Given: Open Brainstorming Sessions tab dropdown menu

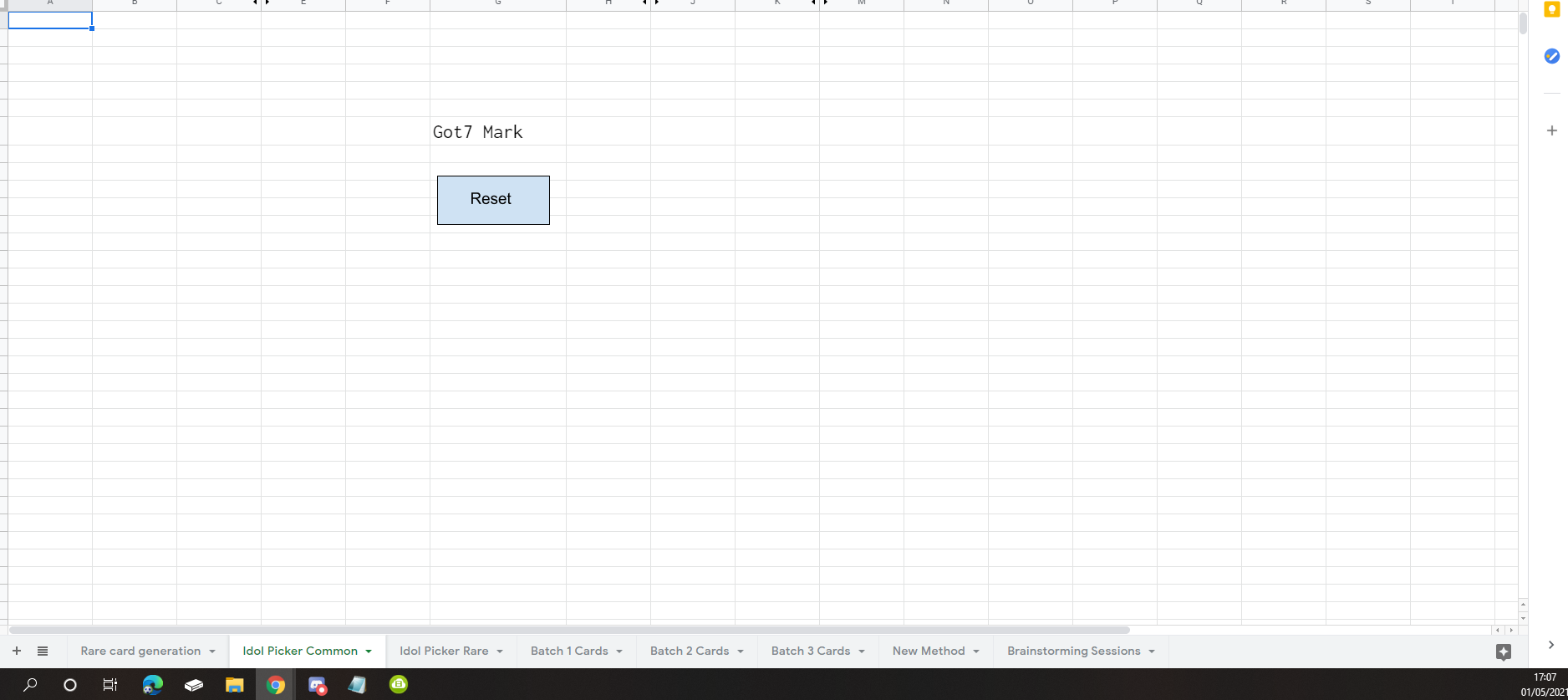Looking at the screenshot, I should (x=1152, y=651).
